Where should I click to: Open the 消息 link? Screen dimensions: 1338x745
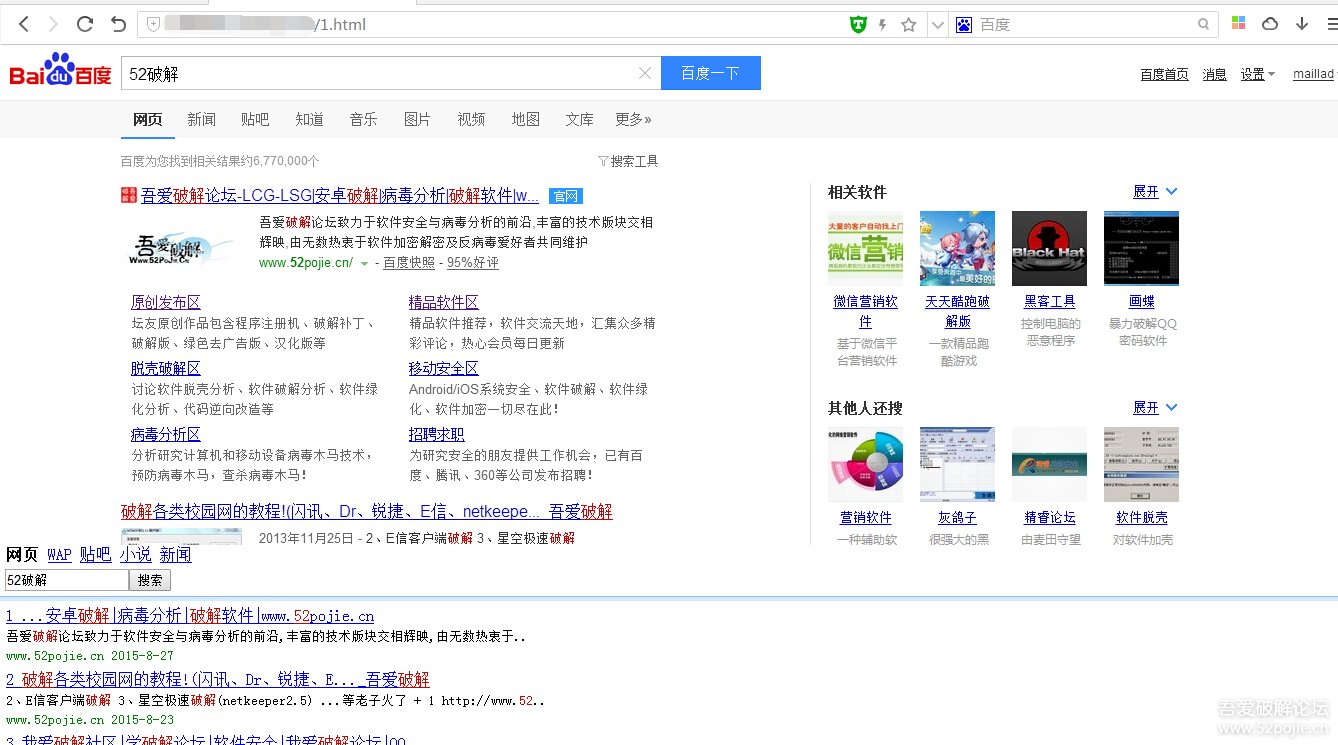coord(1215,74)
